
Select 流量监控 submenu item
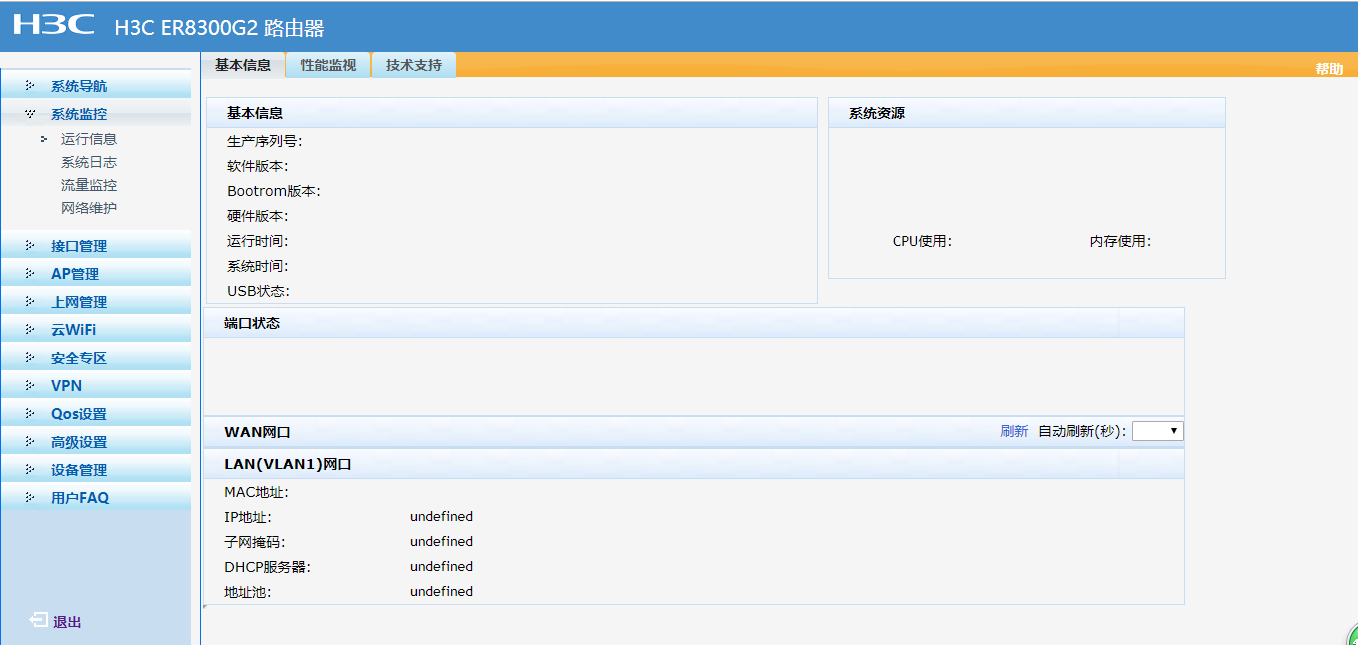click(x=89, y=185)
